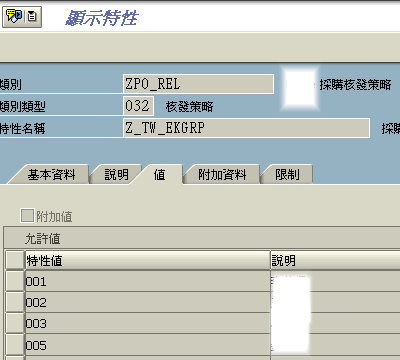400x360 pixels.
Task: Select the 值 tab
Action: [x=160, y=175]
